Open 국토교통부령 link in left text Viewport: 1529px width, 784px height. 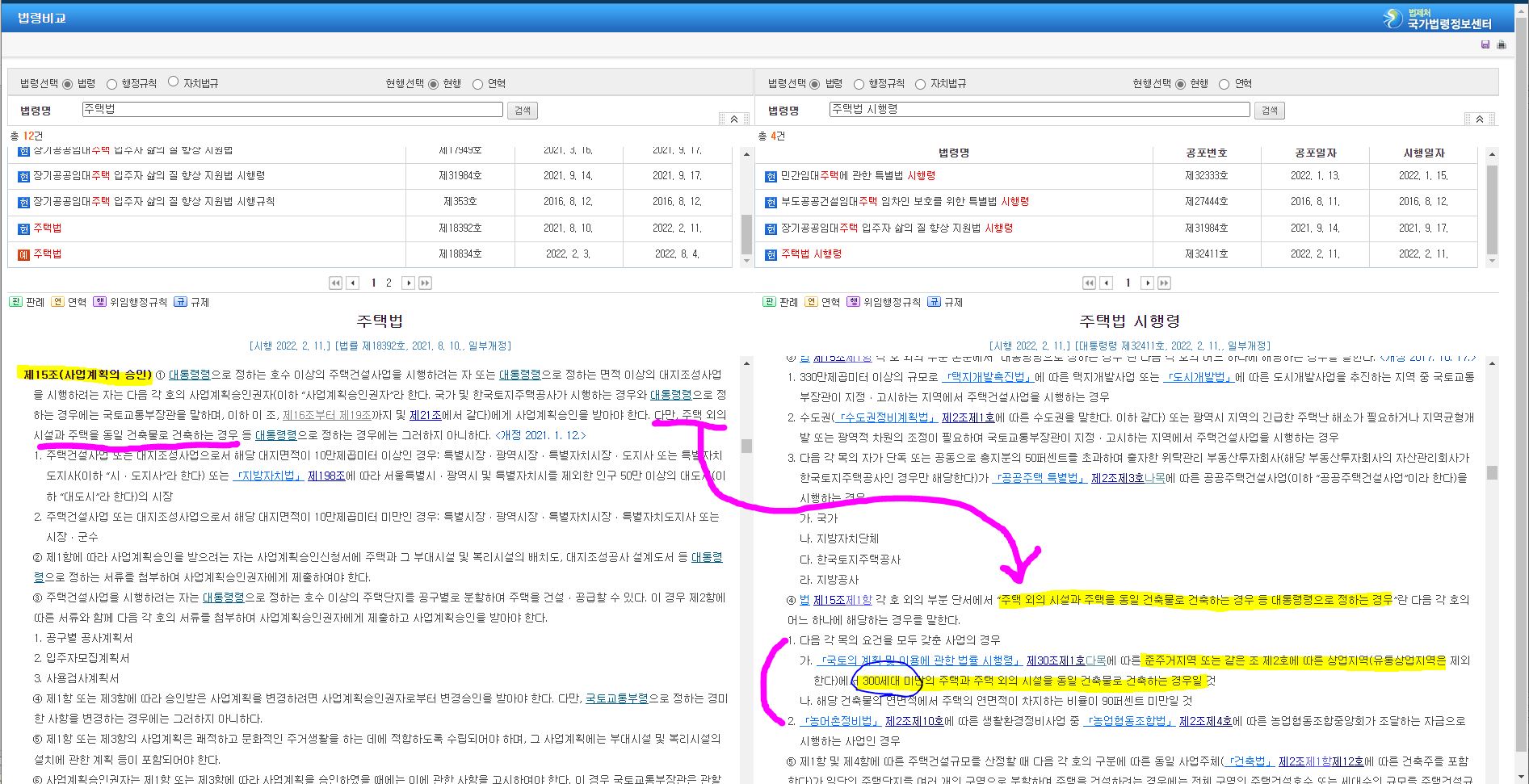(616, 698)
